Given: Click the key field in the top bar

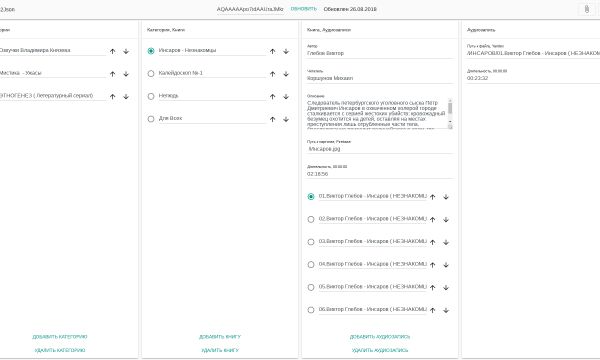Looking at the screenshot, I should [250, 9].
